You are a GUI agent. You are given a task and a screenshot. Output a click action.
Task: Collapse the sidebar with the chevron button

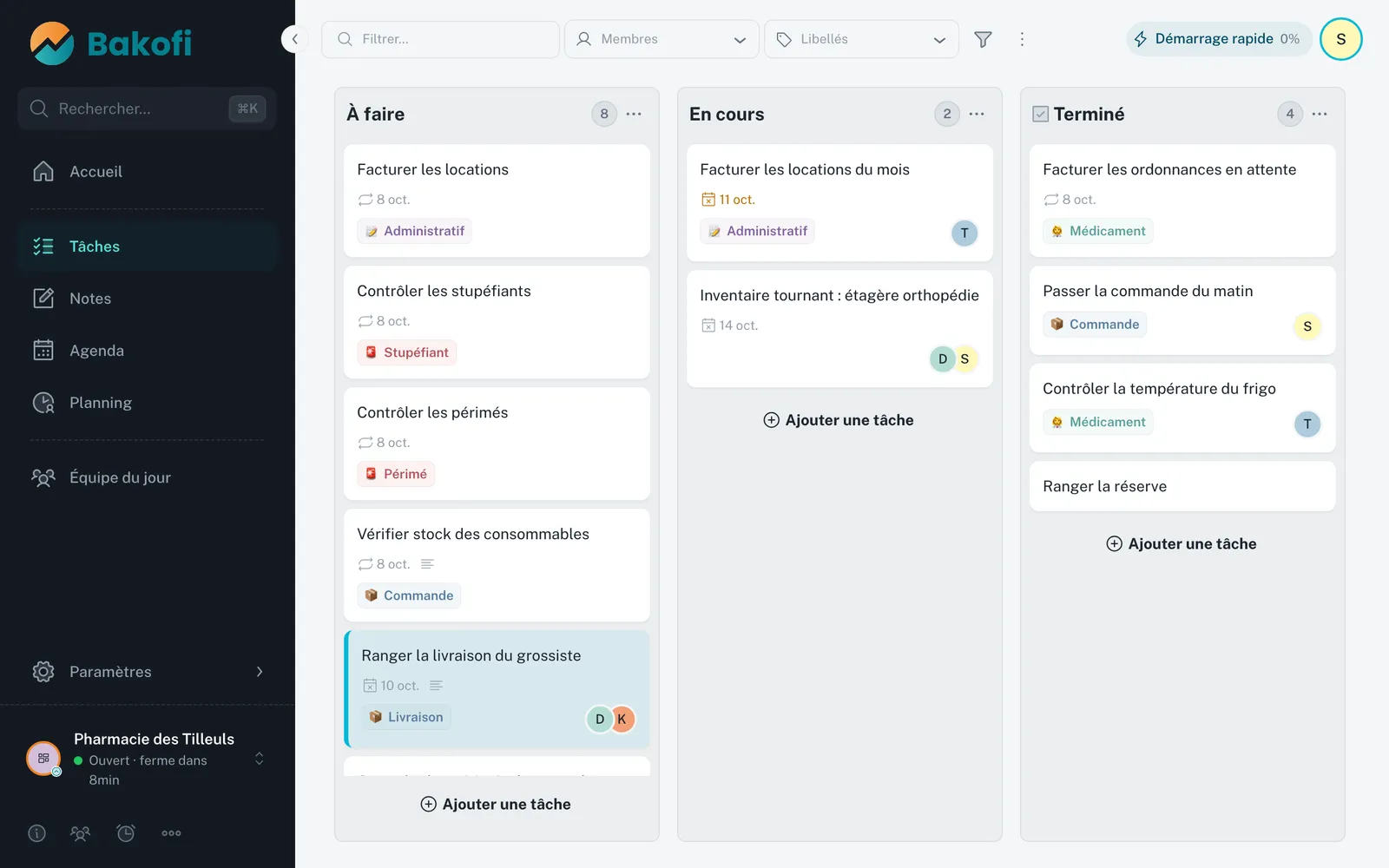295,39
